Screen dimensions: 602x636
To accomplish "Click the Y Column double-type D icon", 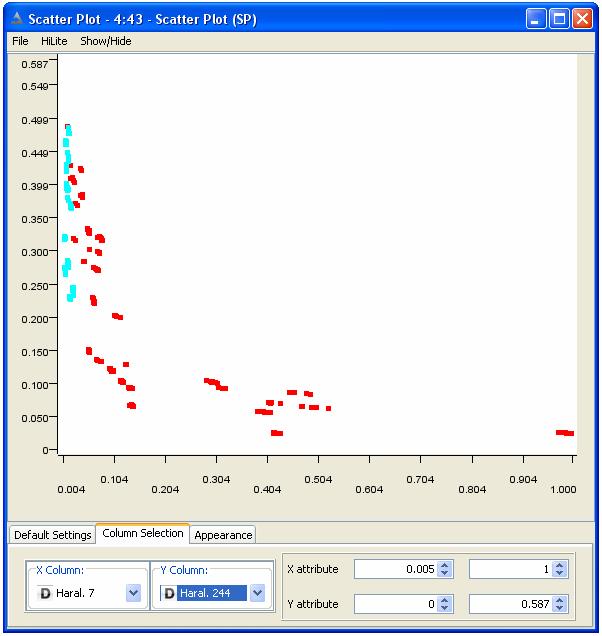I will (168, 593).
